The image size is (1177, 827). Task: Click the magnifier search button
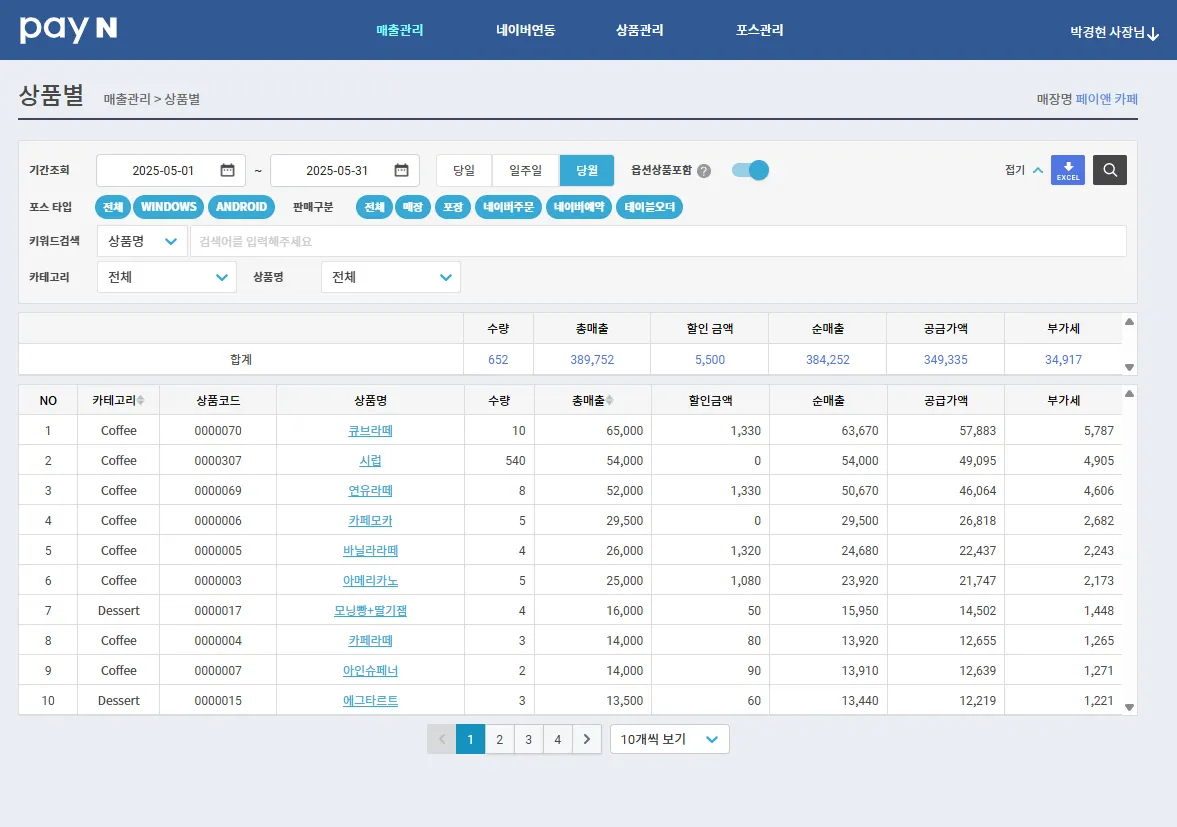[1109, 170]
